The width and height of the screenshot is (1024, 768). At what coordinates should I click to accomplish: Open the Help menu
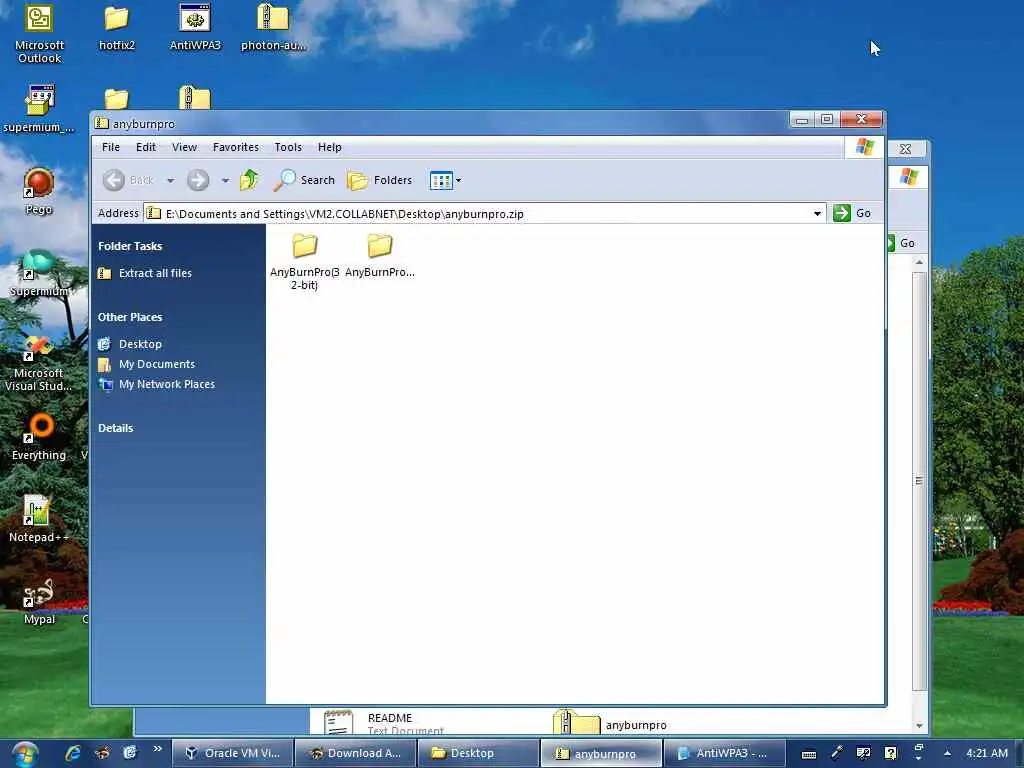tap(330, 147)
